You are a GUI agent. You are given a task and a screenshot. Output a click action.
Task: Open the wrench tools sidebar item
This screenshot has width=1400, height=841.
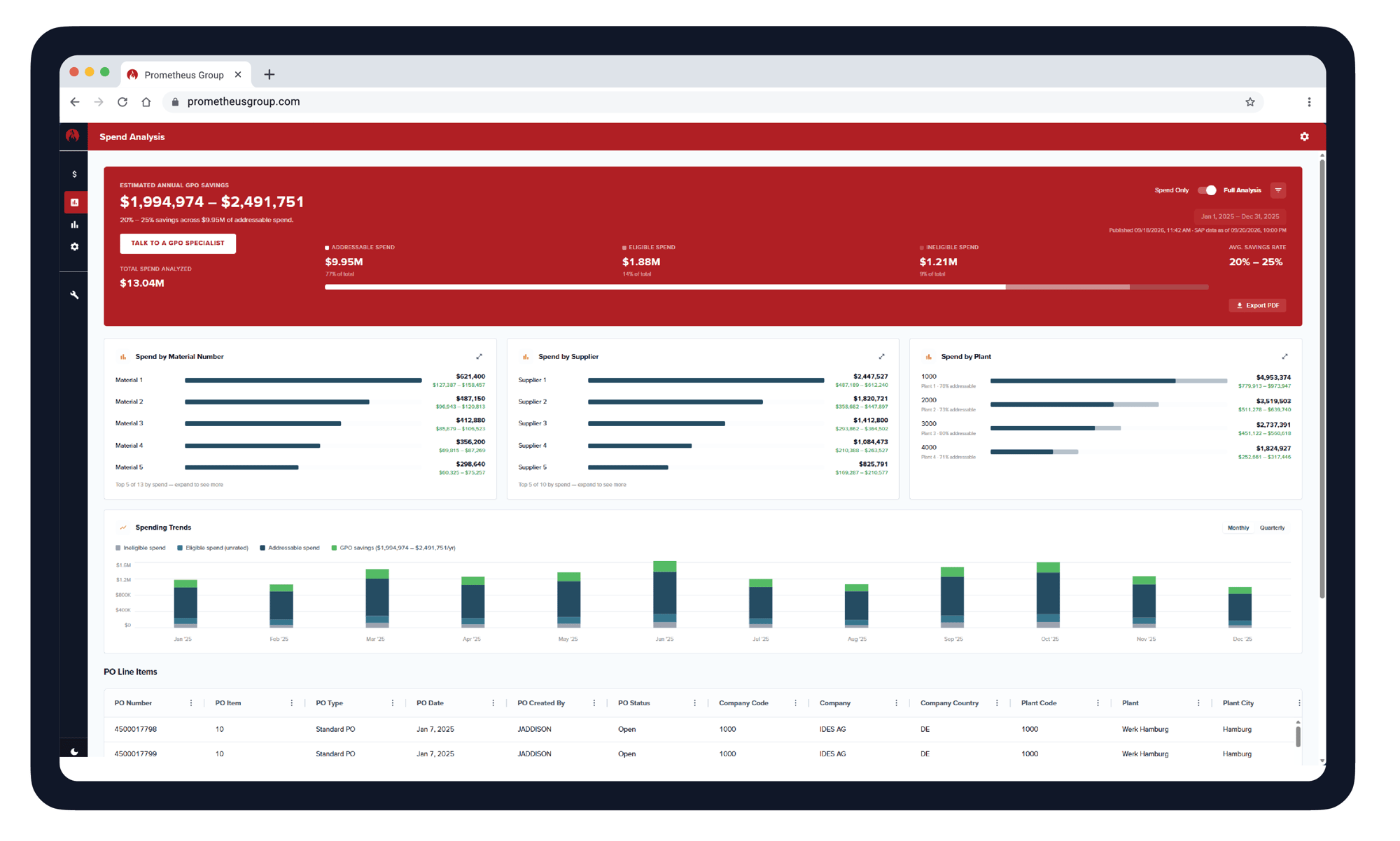click(x=74, y=295)
